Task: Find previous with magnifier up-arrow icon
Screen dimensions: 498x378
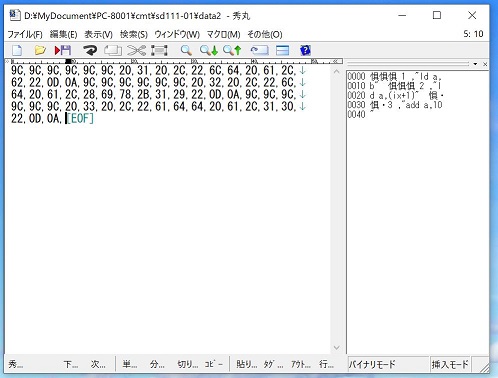Action: point(232,50)
